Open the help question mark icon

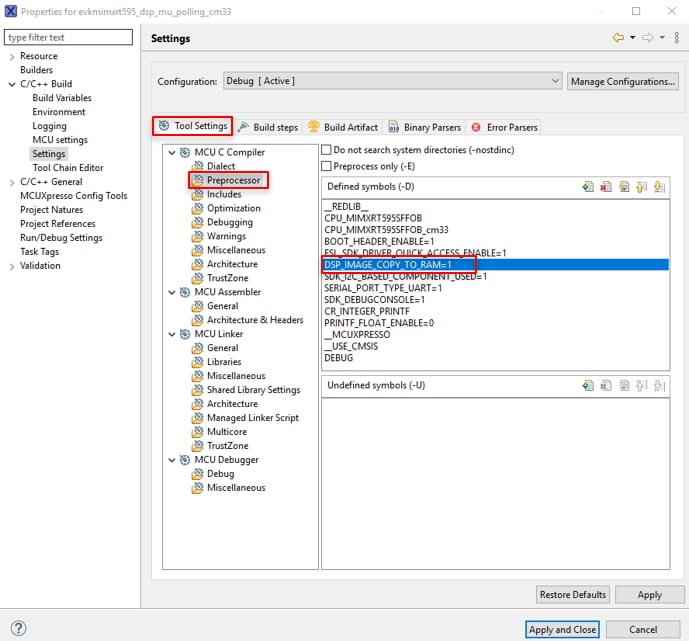pyautogui.click(x=18, y=629)
